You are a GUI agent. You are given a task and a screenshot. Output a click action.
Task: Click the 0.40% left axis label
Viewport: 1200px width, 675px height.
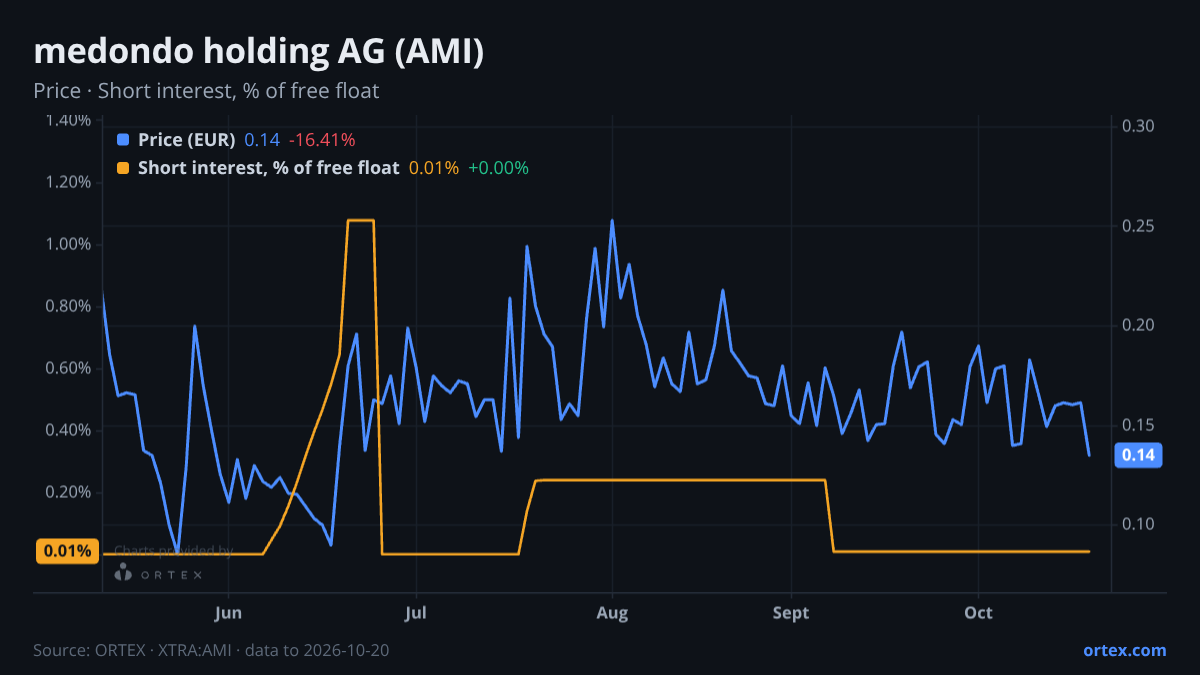(x=69, y=430)
